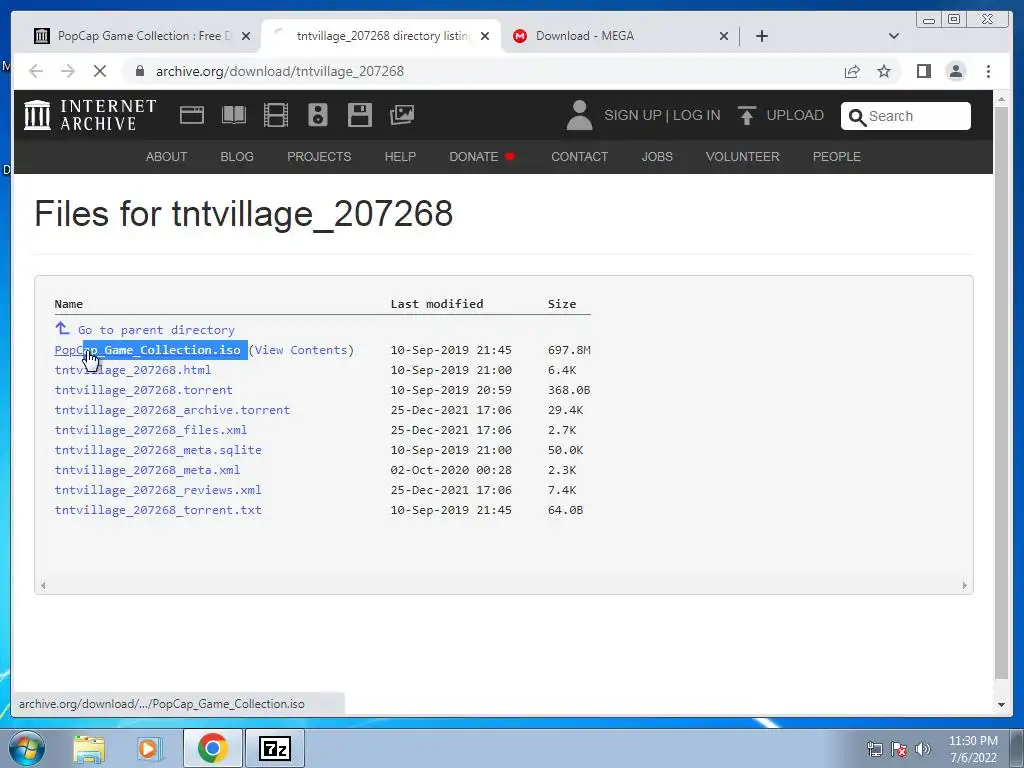The image size is (1024, 768).
Task: Click View Contents link for the ISO
Action: 301,350
